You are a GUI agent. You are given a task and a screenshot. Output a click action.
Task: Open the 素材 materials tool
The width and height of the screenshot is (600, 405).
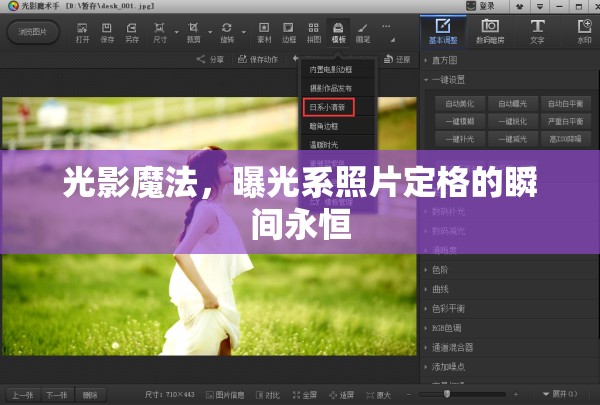[x=264, y=33]
